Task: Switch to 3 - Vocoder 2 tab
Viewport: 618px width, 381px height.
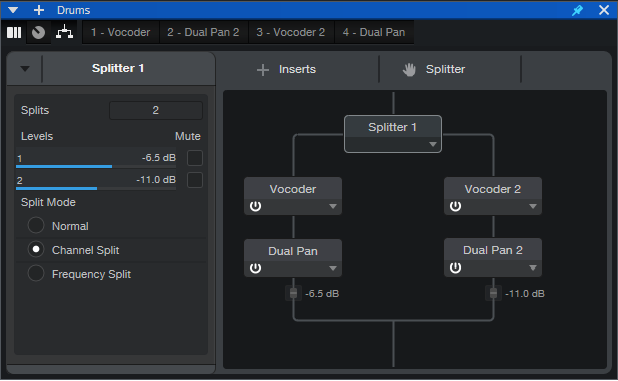Action: (x=291, y=32)
